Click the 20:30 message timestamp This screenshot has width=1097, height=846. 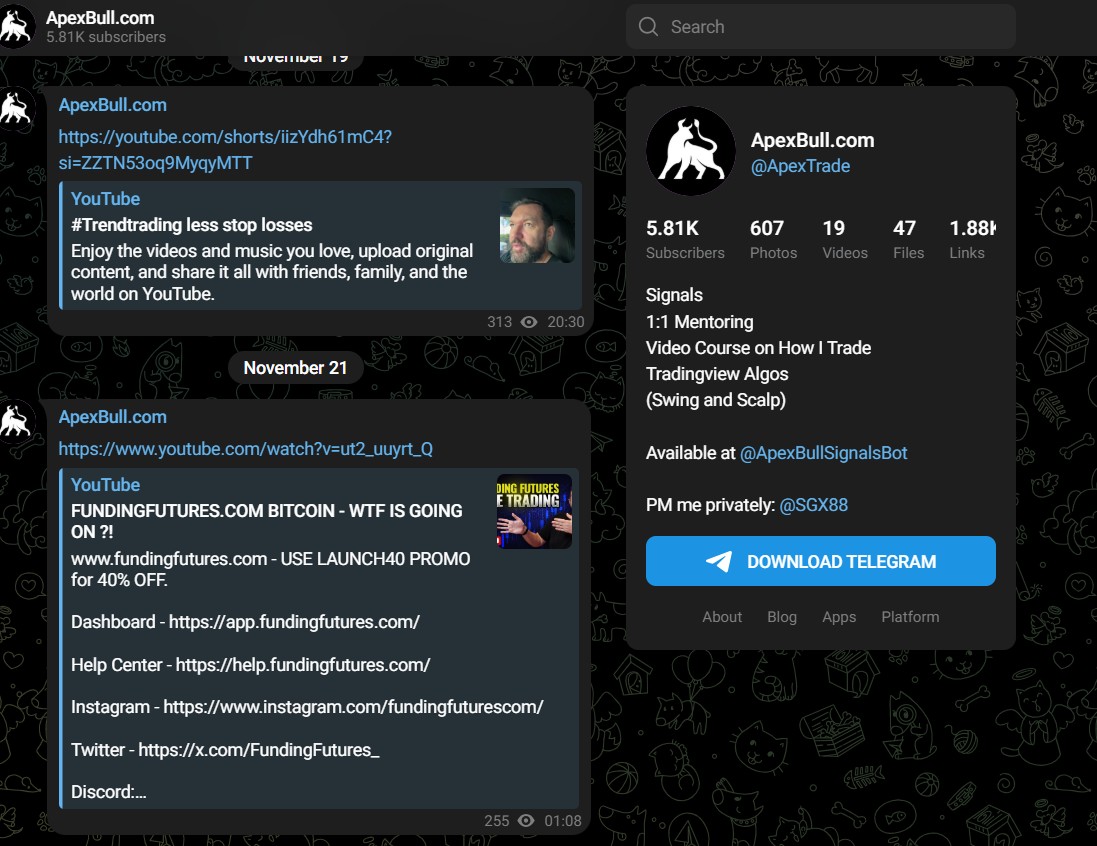[x=565, y=322]
